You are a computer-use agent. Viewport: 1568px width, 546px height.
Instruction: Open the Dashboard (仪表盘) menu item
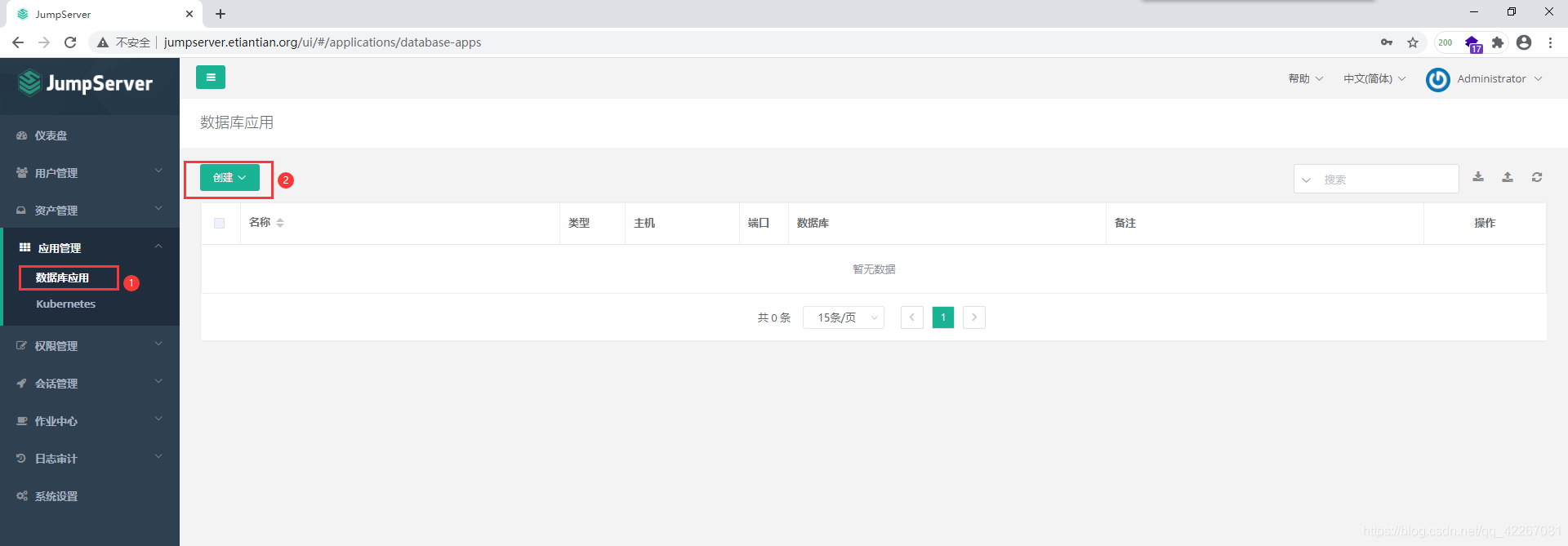point(90,135)
